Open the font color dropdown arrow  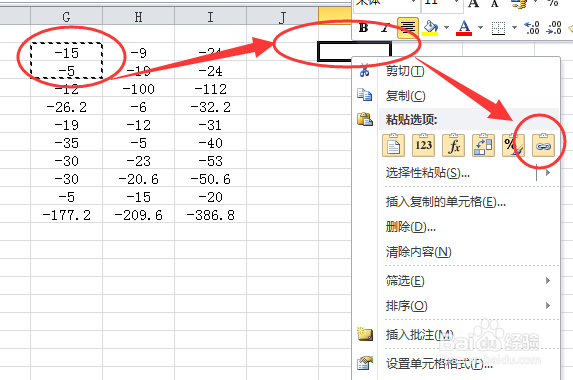tap(480, 28)
